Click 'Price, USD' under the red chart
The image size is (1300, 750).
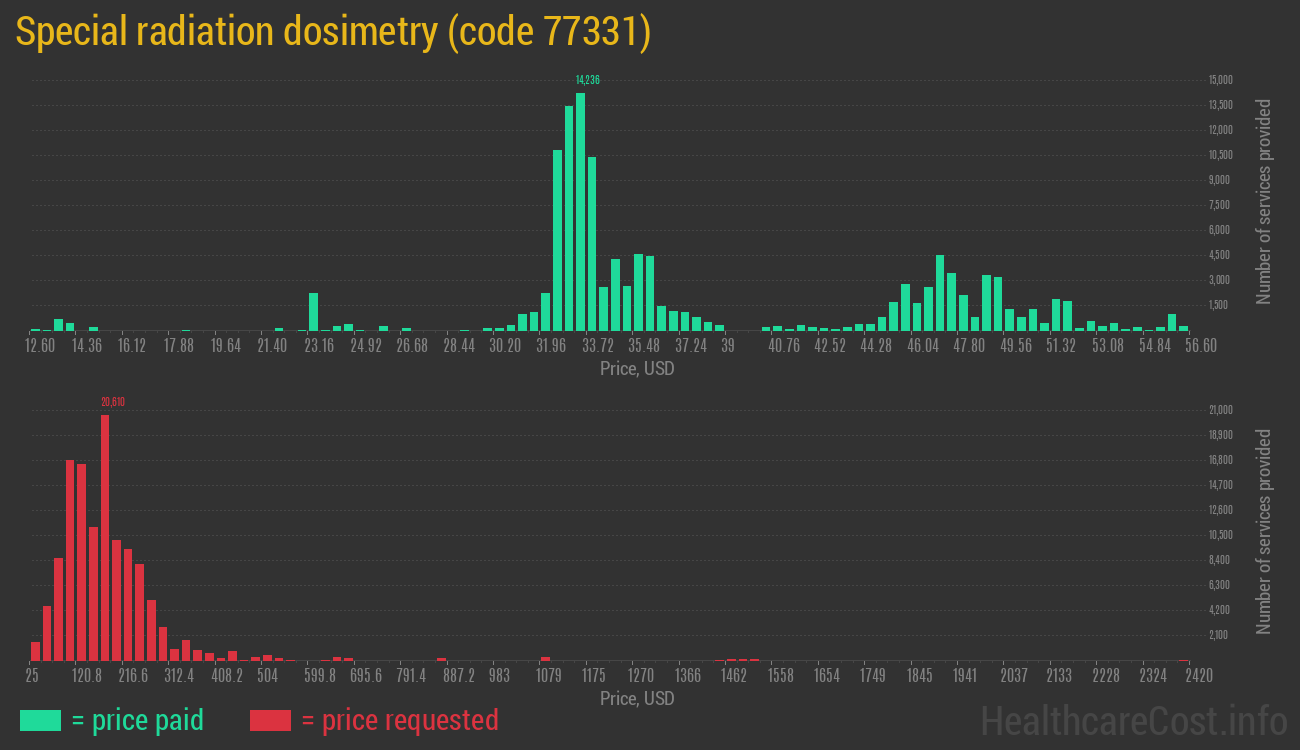pyautogui.click(x=637, y=698)
